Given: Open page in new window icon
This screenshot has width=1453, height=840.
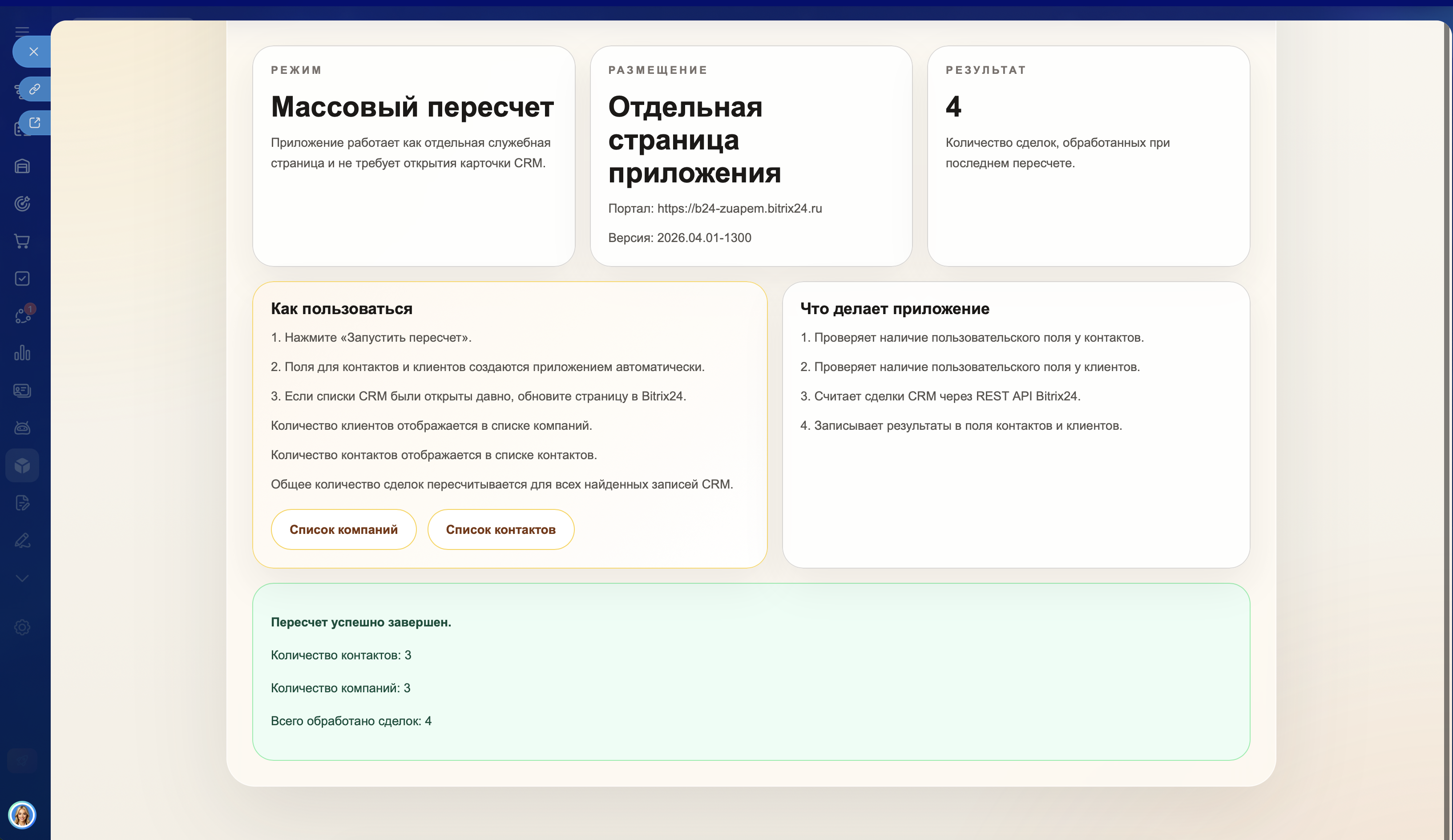Looking at the screenshot, I should point(35,123).
